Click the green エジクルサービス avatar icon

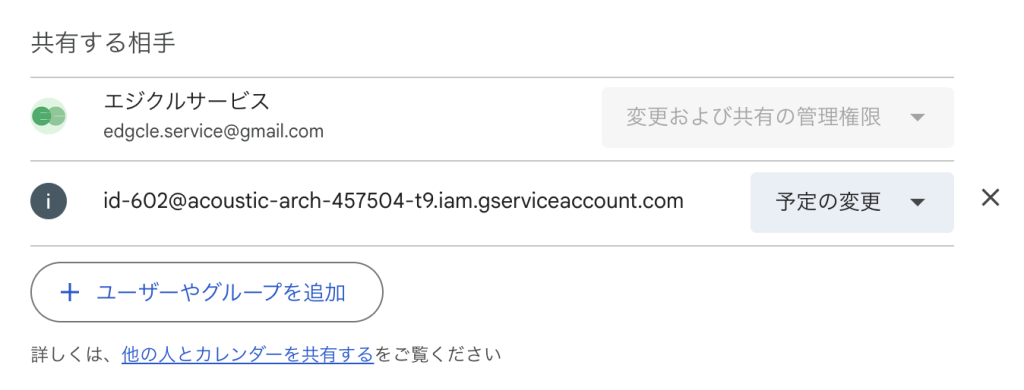tap(49, 117)
